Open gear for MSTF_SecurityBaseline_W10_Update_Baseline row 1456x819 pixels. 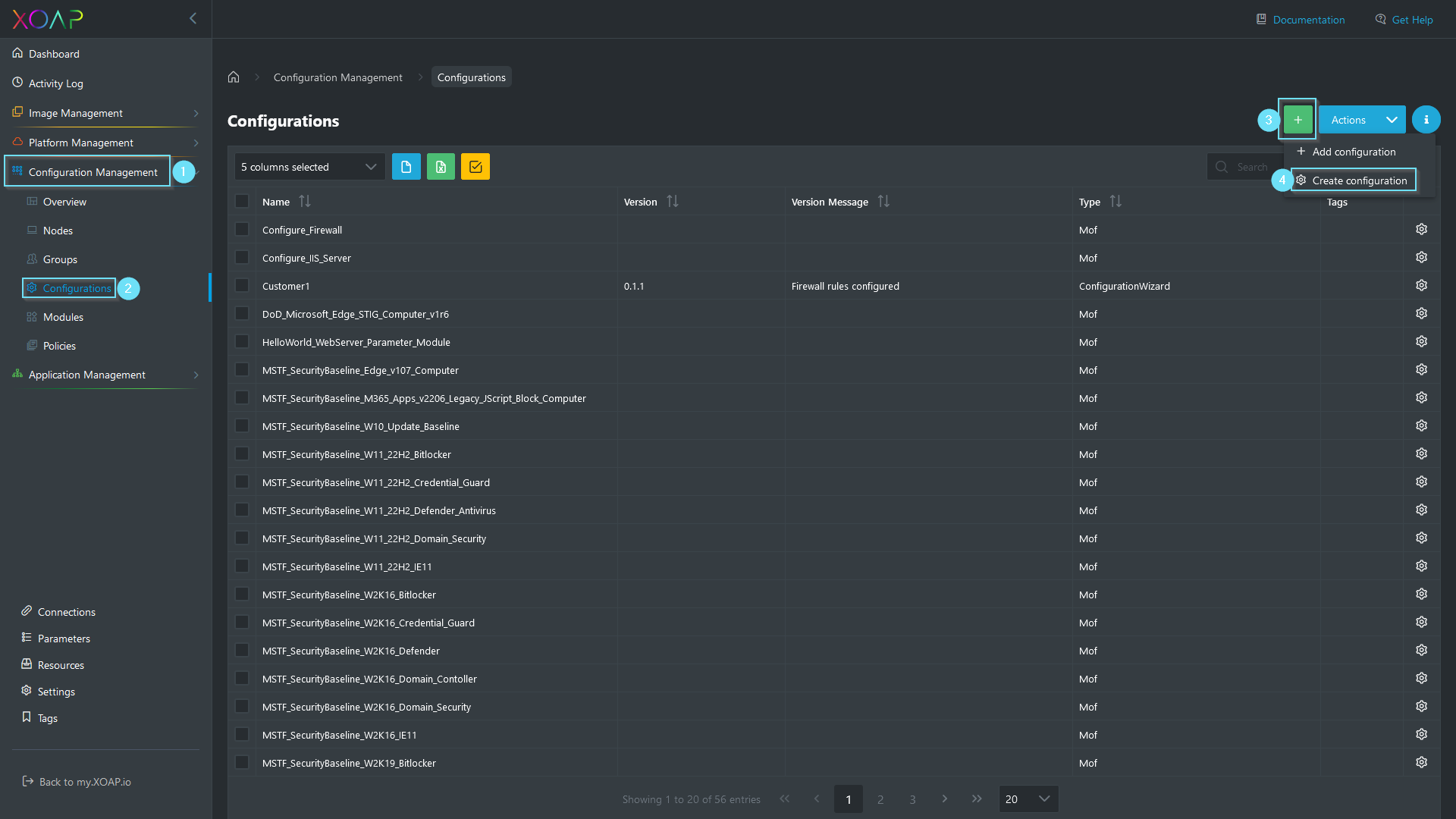point(1421,425)
